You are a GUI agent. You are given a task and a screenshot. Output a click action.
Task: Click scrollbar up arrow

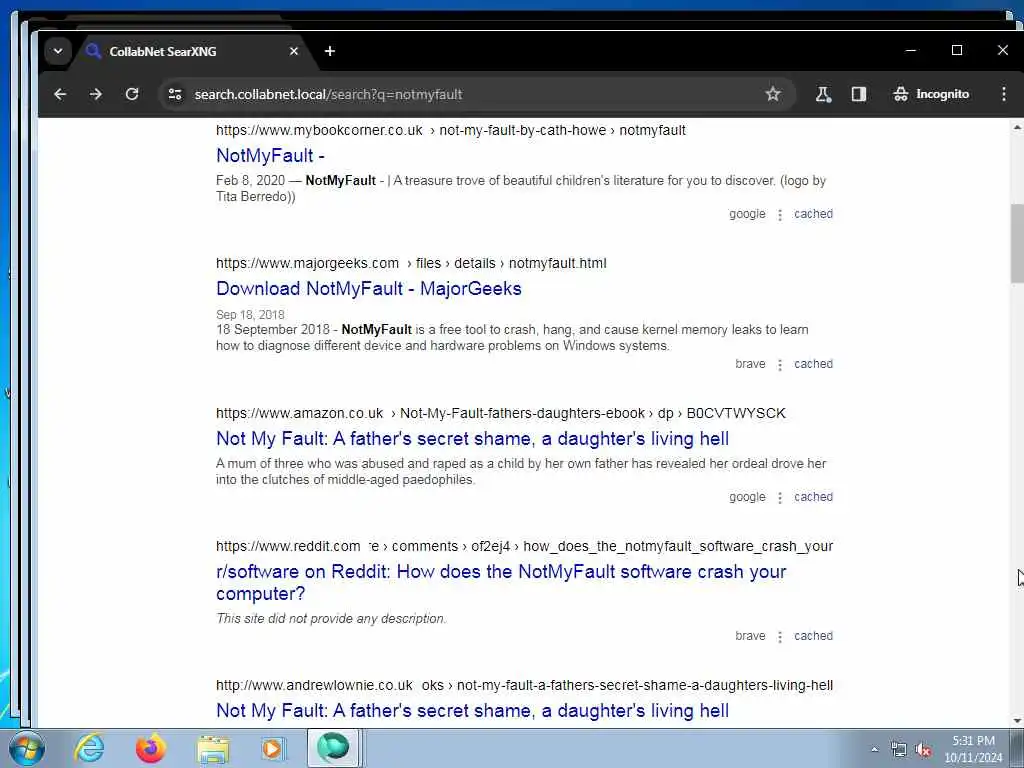1017,127
